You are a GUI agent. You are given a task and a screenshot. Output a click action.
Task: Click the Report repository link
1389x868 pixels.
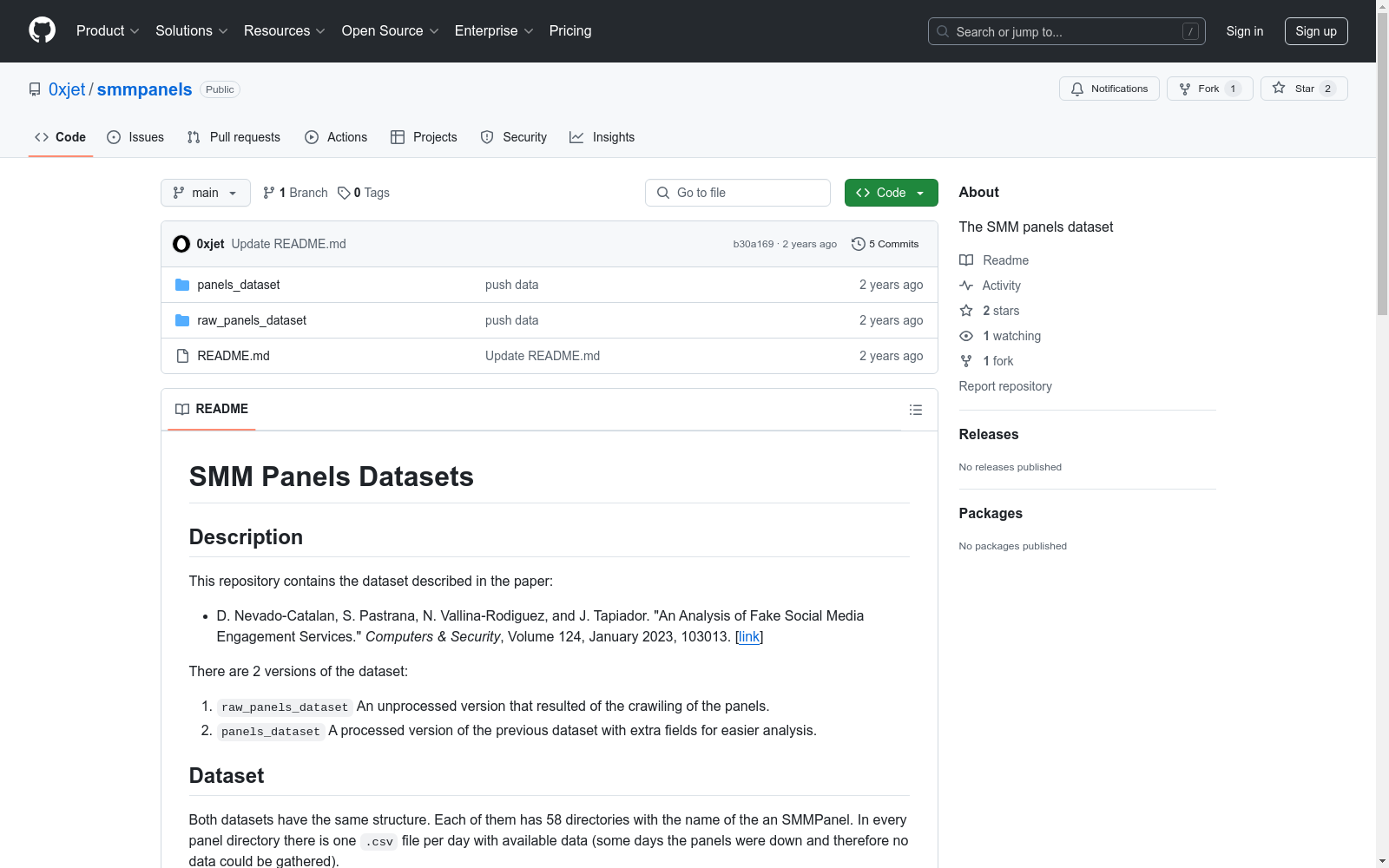(1005, 386)
